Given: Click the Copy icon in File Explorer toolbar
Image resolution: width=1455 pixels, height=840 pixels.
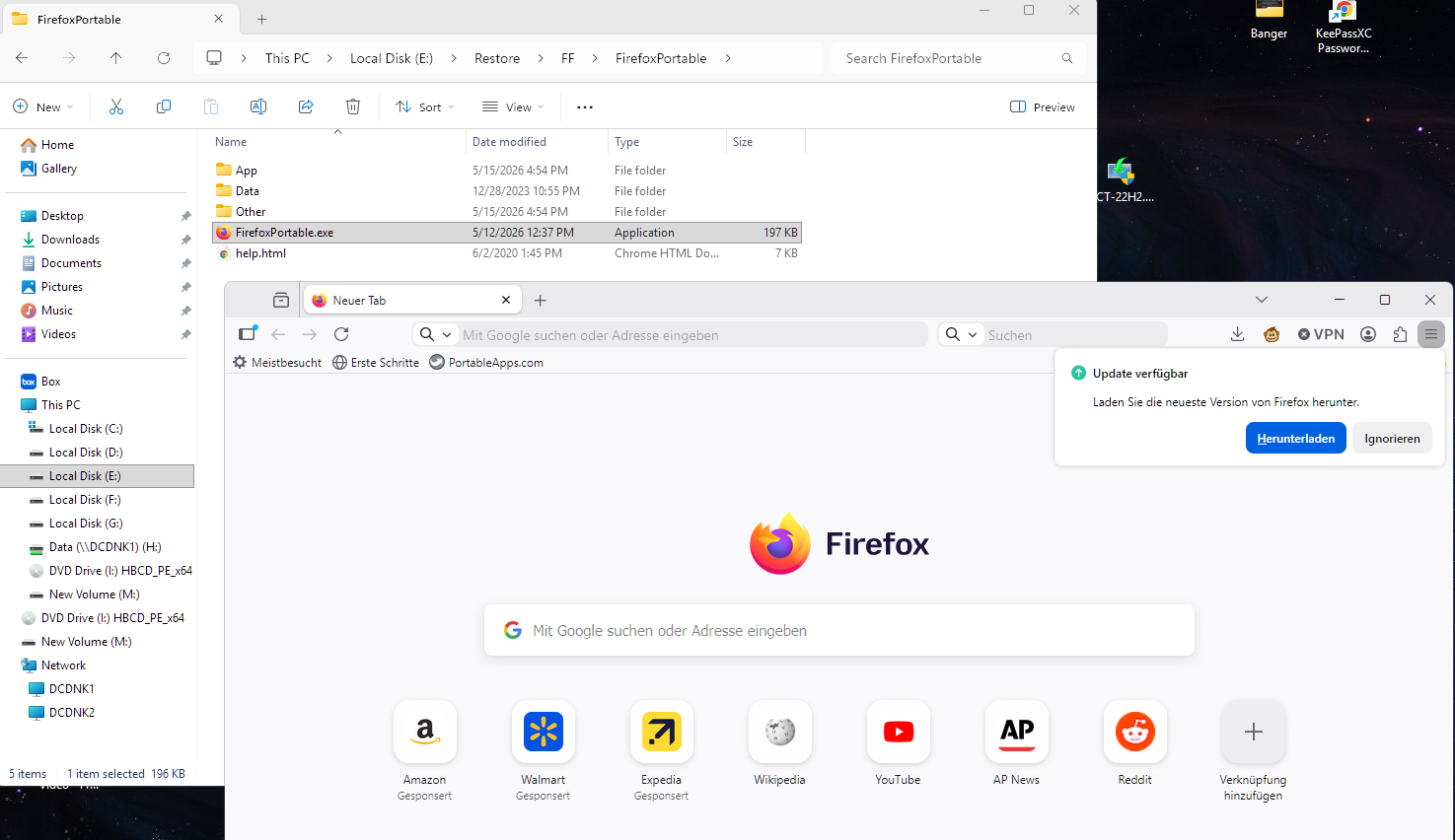Looking at the screenshot, I should pyautogui.click(x=164, y=106).
